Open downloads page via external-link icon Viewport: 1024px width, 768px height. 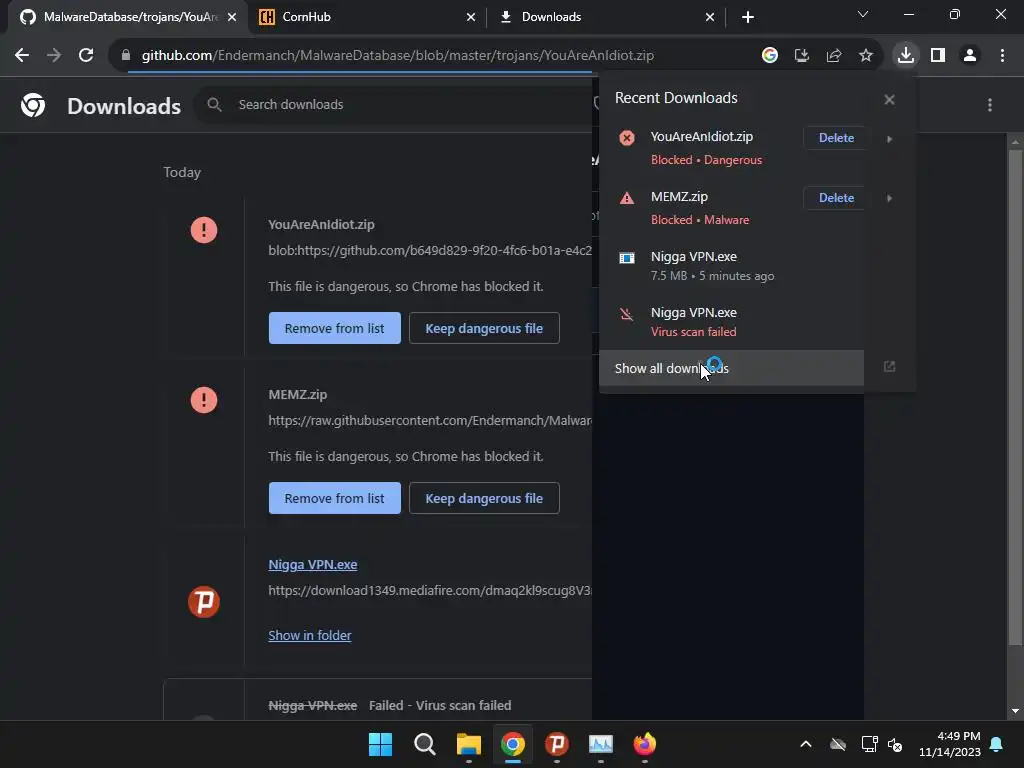coord(889,367)
